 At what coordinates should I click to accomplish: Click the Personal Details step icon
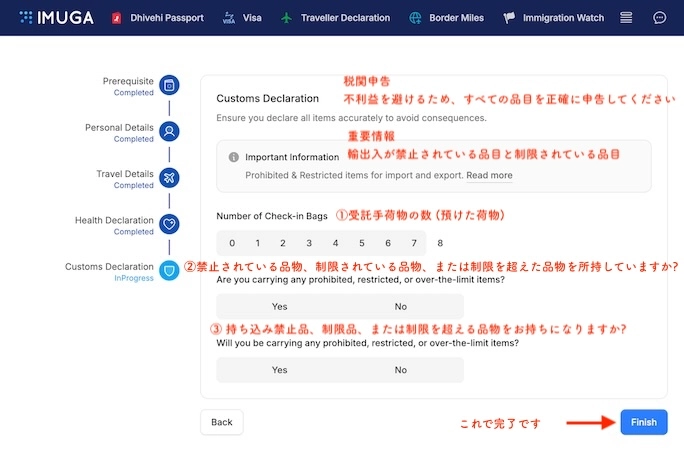169,131
